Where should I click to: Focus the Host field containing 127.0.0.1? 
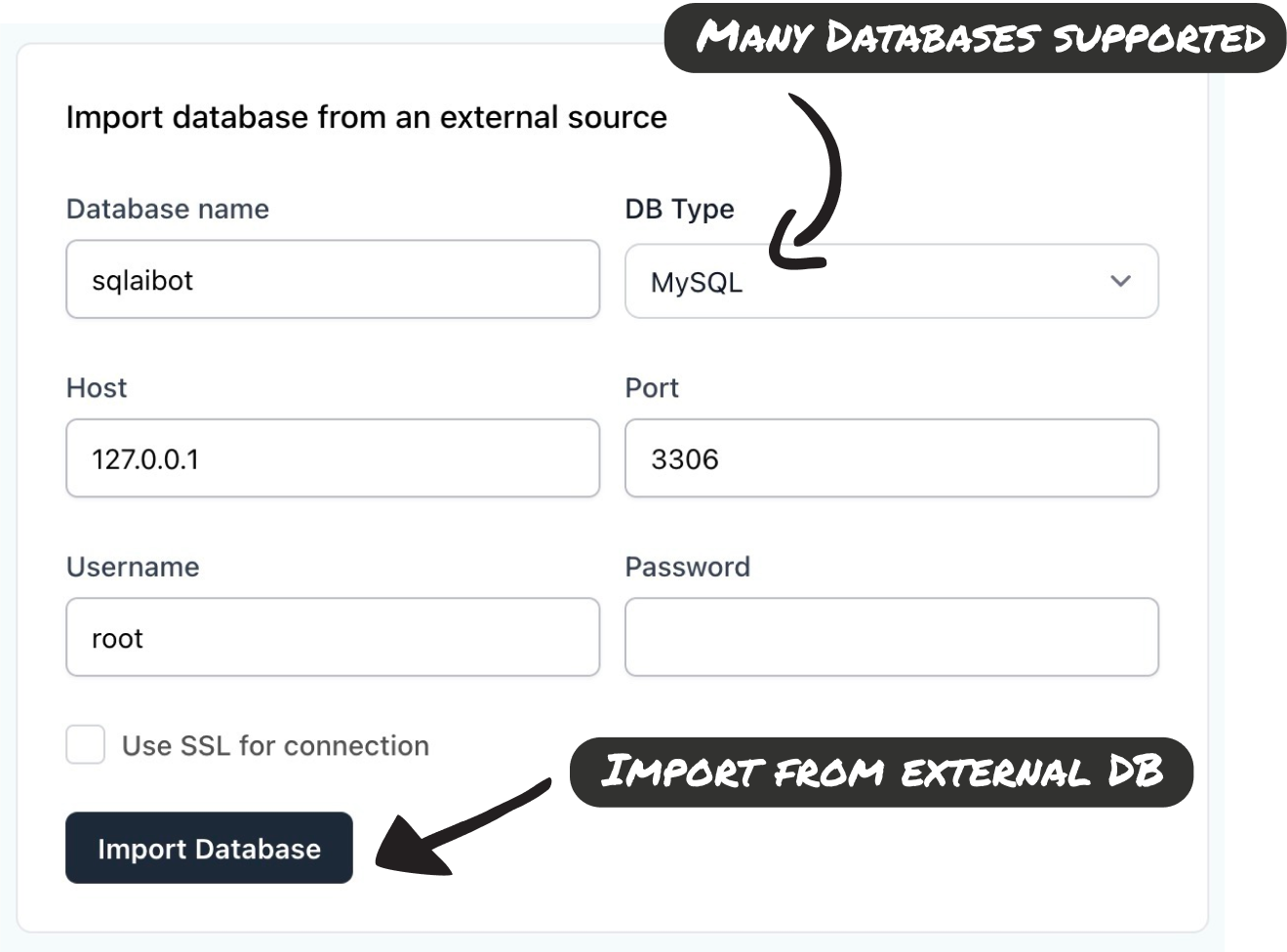pos(332,458)
